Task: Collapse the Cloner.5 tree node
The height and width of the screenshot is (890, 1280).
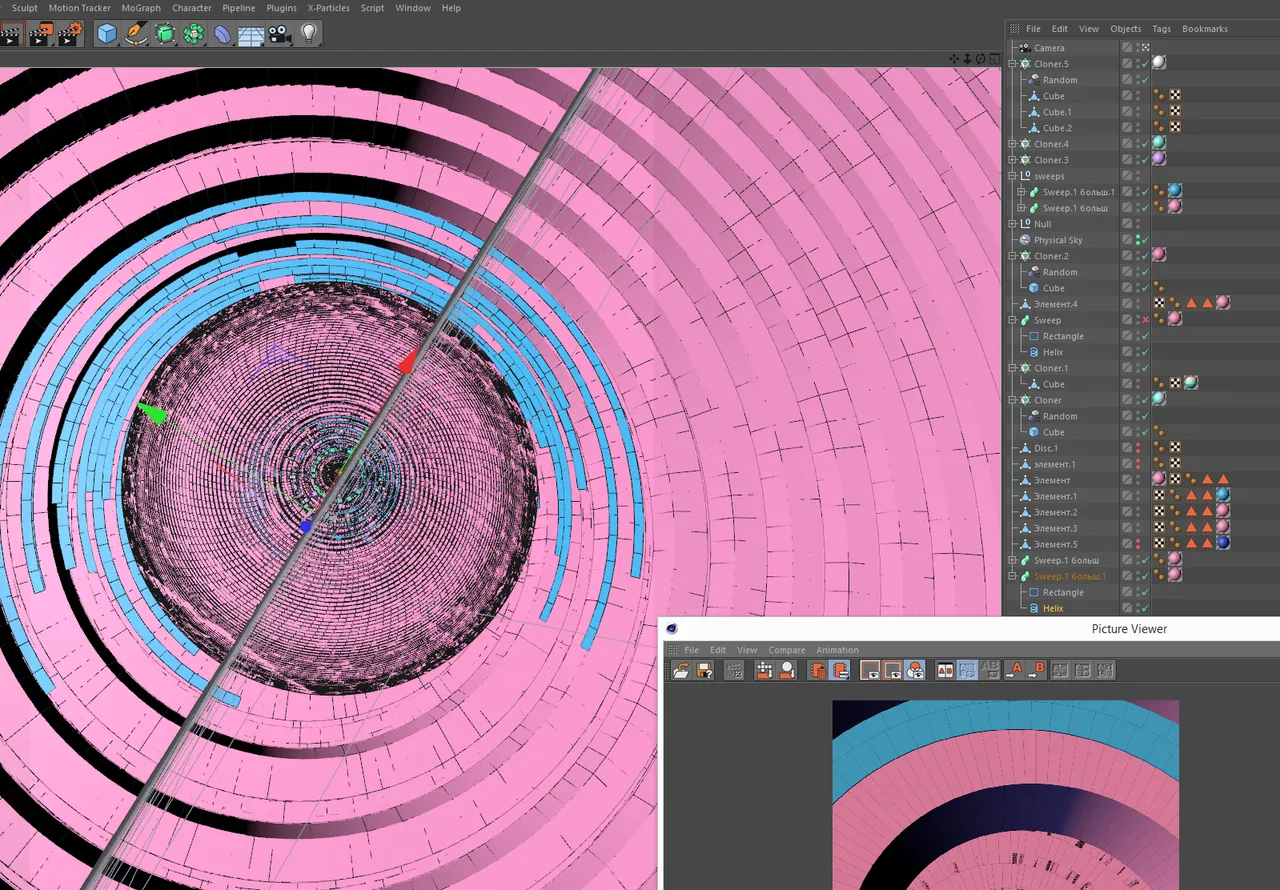Action: [x=1012, y=64]
